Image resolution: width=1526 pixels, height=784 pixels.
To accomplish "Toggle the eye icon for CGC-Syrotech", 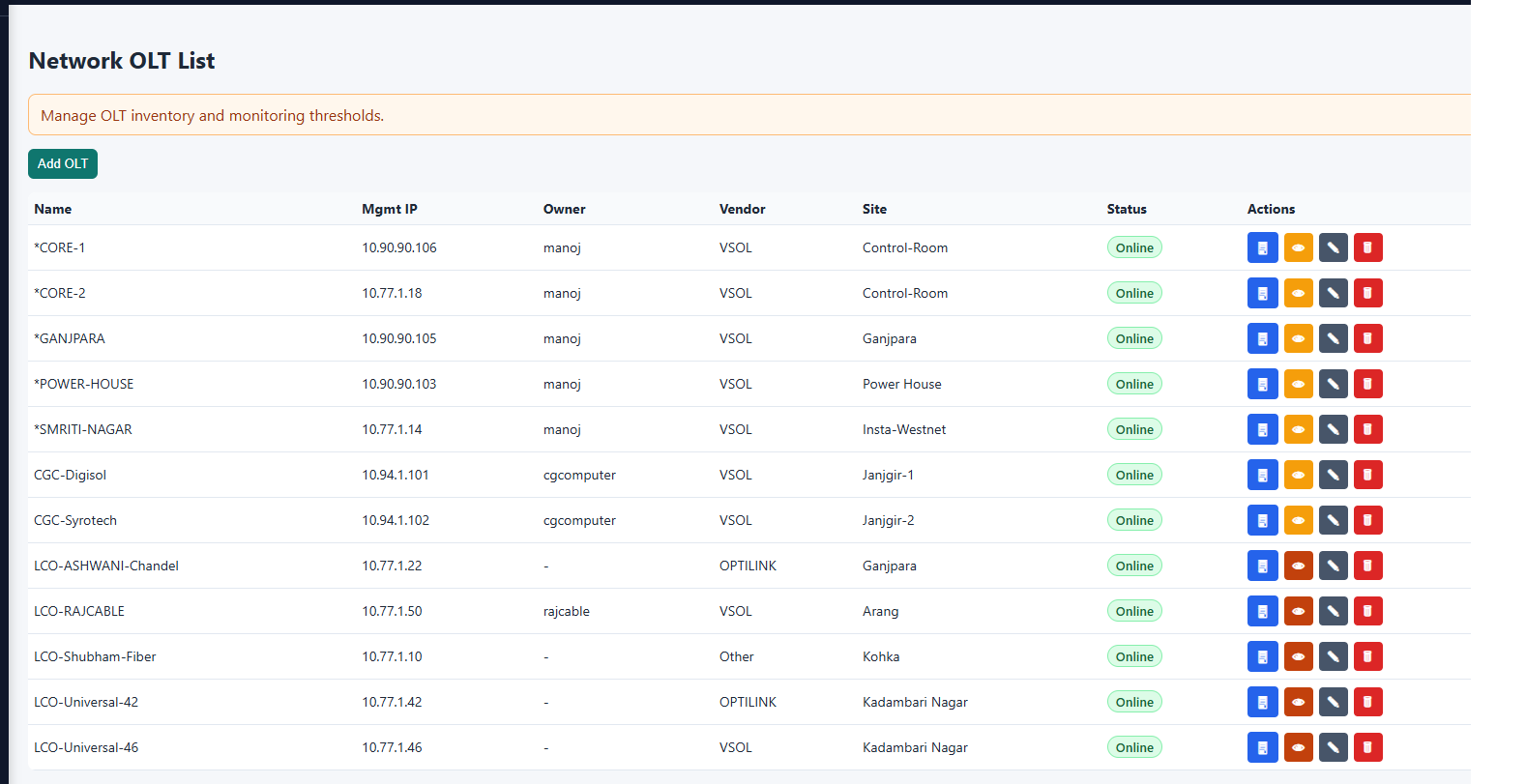I will (x=1298, y=520).
